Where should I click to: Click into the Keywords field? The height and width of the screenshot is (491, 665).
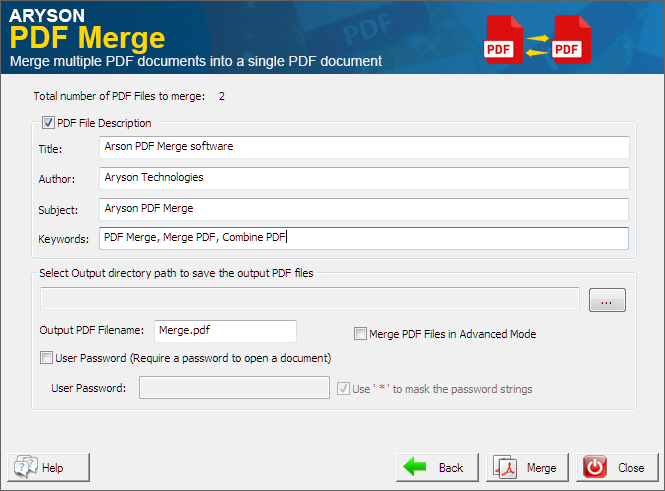364,238
